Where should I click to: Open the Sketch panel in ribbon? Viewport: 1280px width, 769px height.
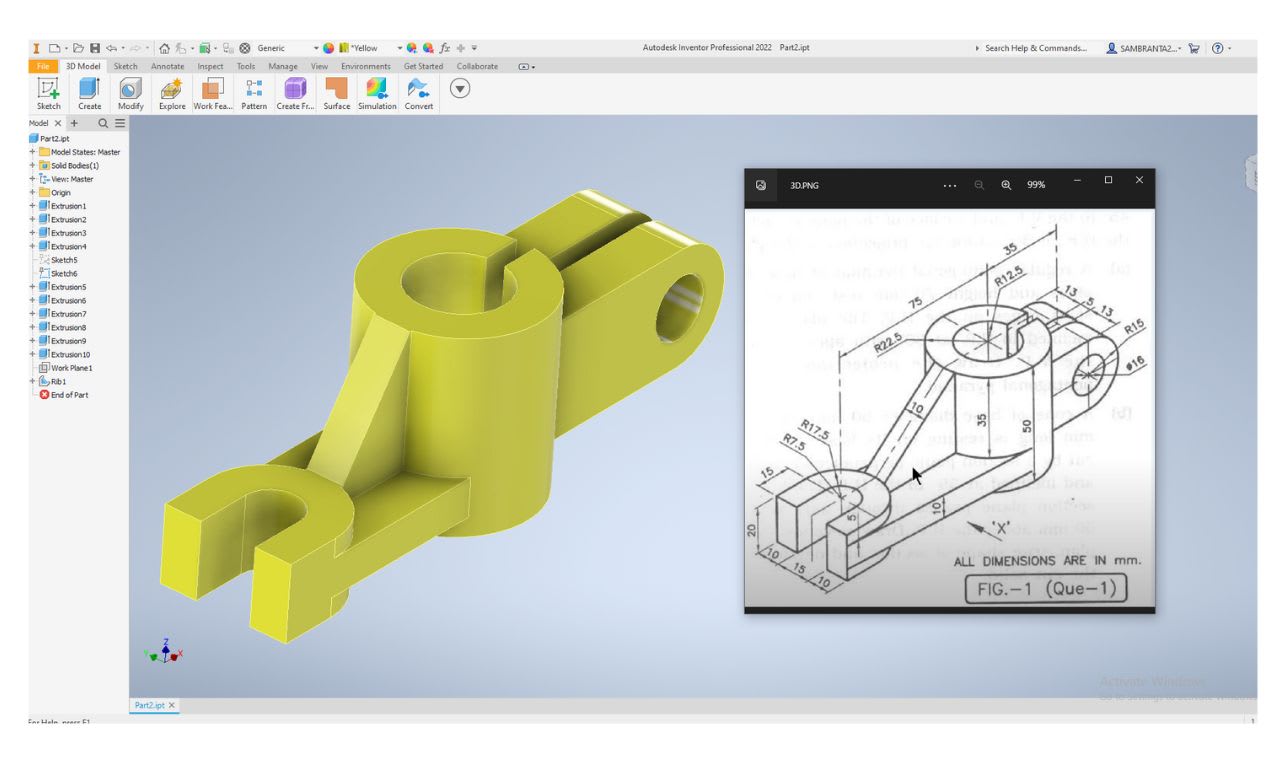point(48,93)
